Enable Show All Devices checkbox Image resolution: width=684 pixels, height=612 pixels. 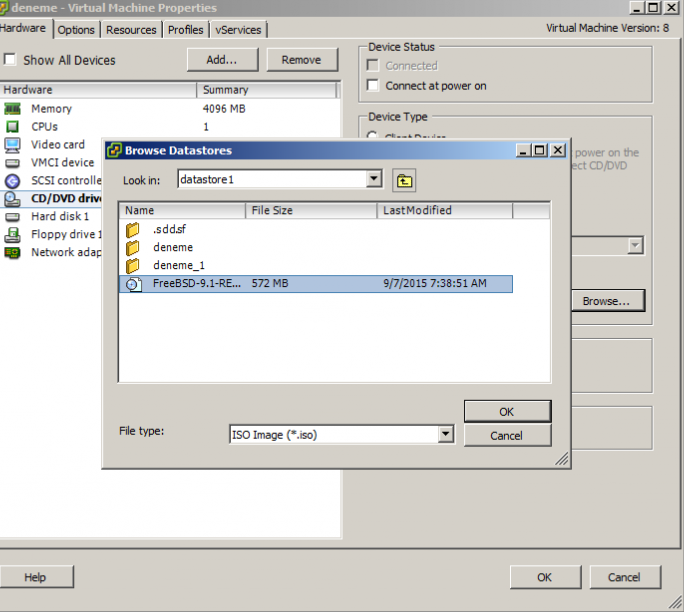tap(10, 60)
